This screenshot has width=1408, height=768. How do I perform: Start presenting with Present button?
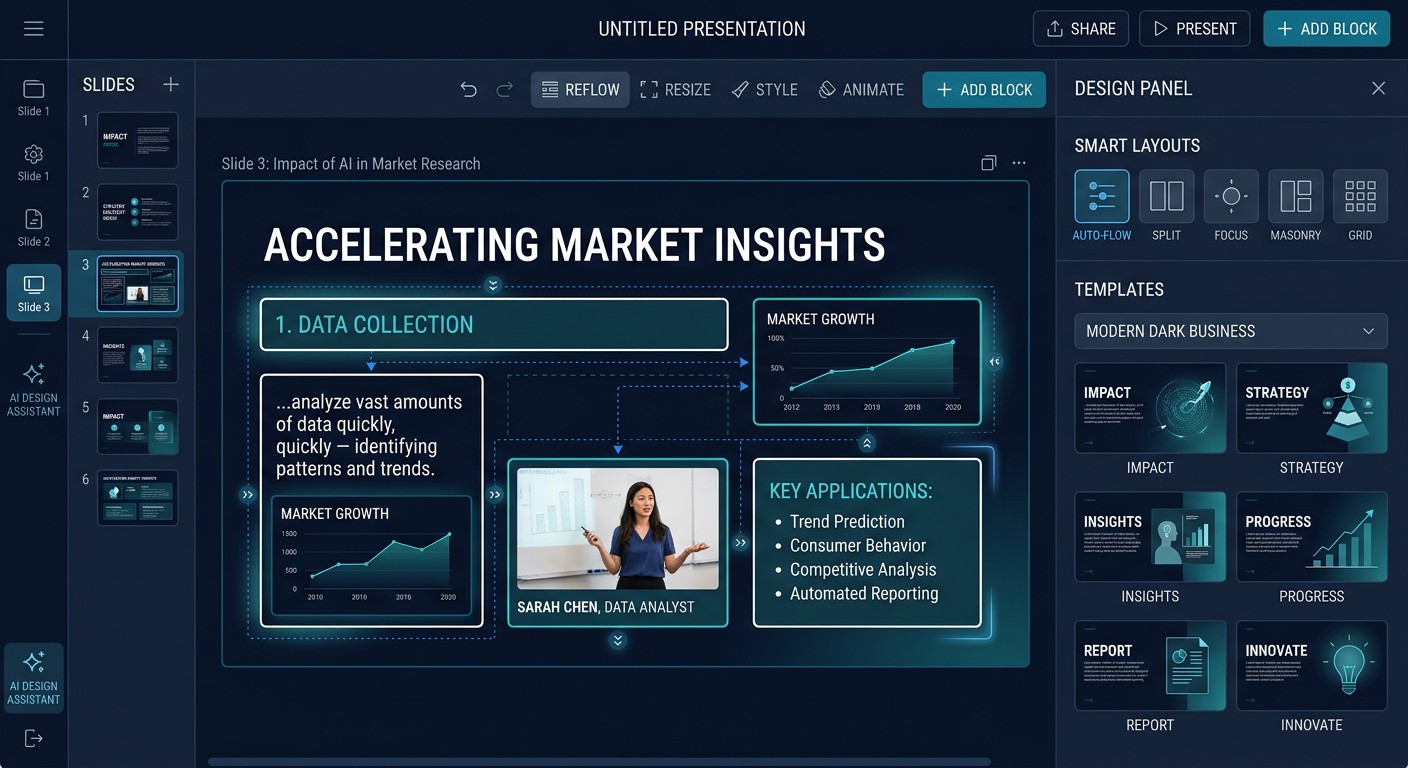coord(1194,29)
